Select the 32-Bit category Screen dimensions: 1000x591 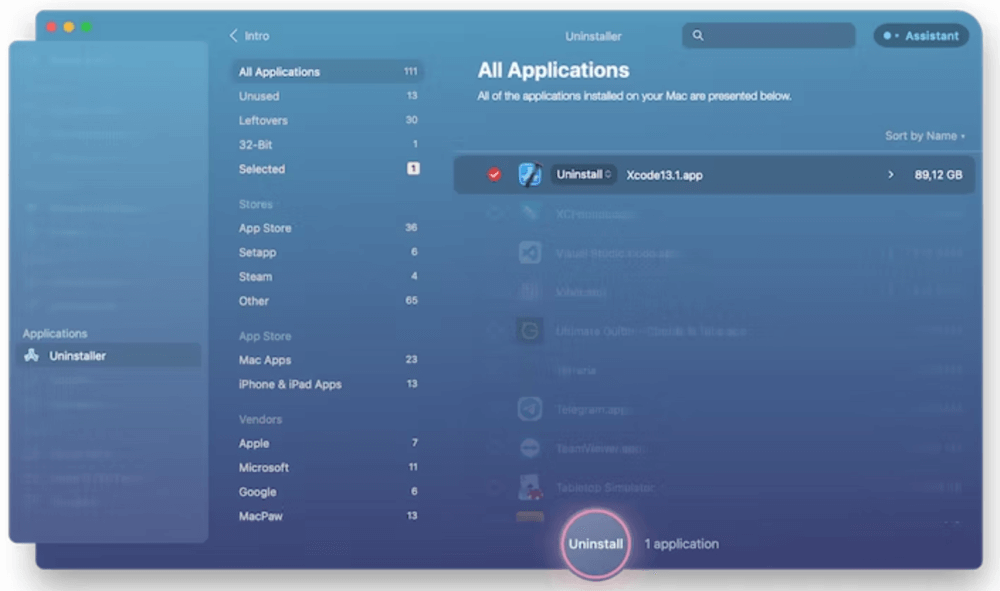pyautogui.click(x=327, y=144)
